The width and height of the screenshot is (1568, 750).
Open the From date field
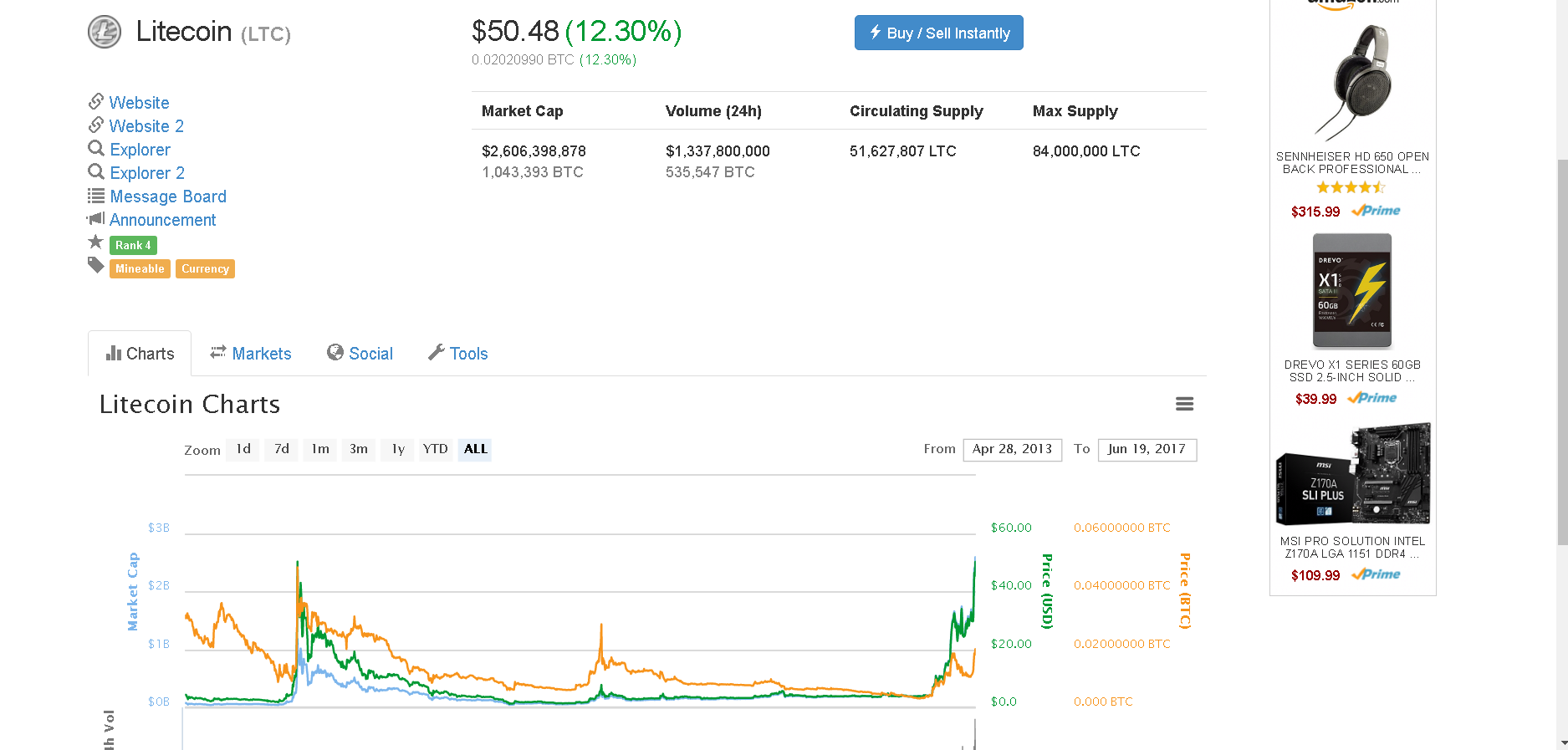click(x=1012, y=450)
